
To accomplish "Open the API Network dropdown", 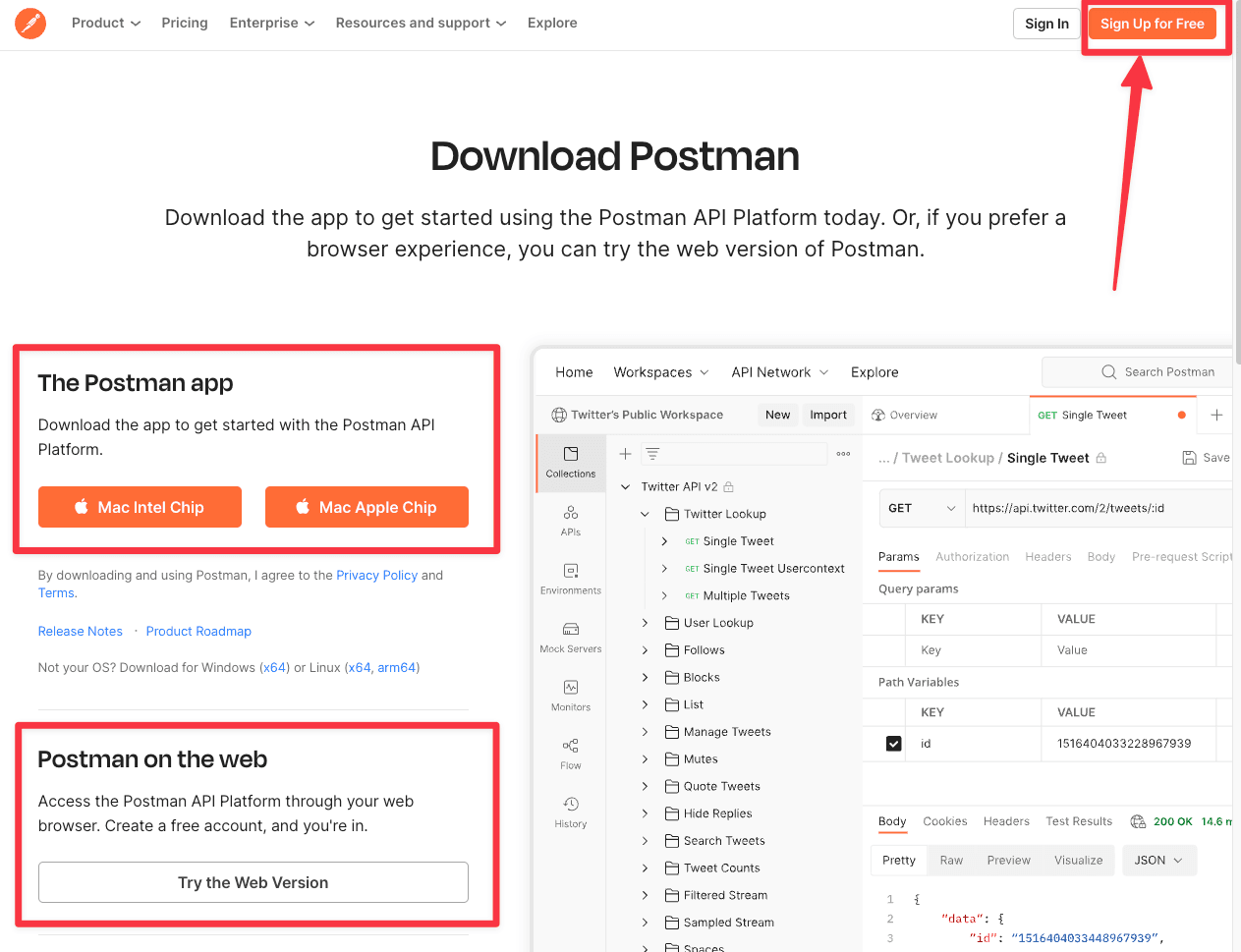I will (780, 372).
